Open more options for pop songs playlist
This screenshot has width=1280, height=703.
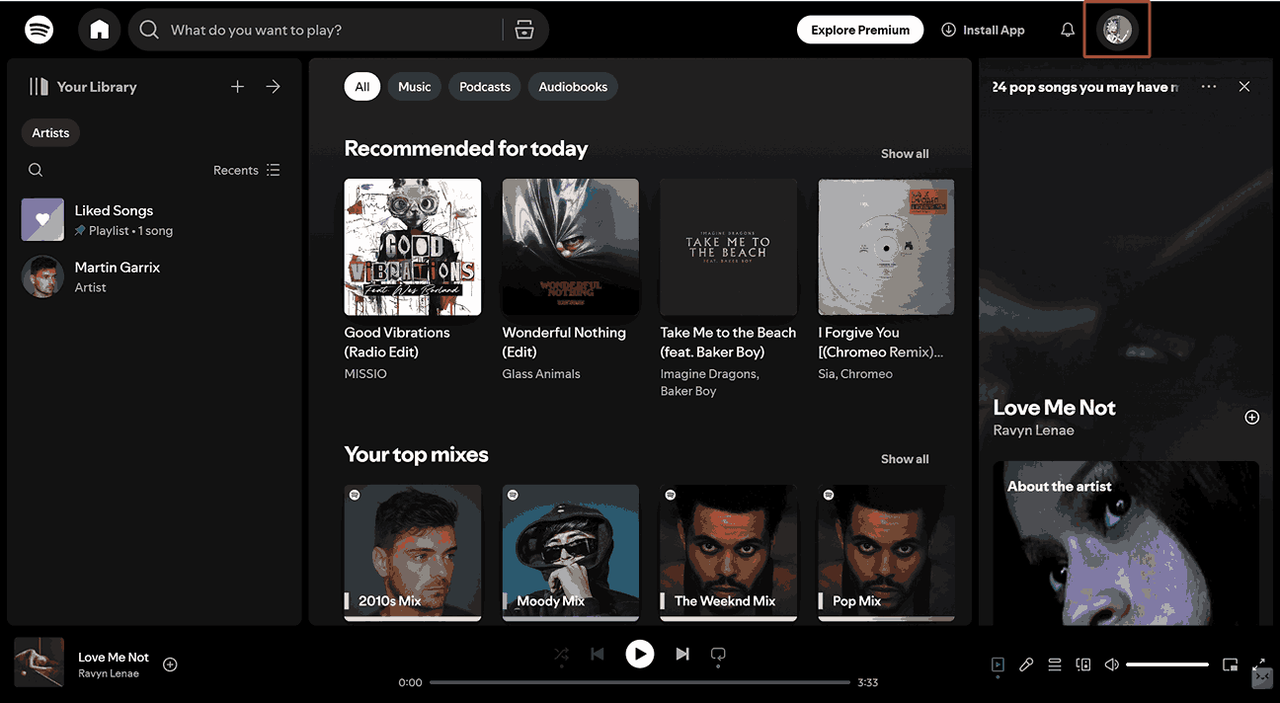pos(1208,87)
